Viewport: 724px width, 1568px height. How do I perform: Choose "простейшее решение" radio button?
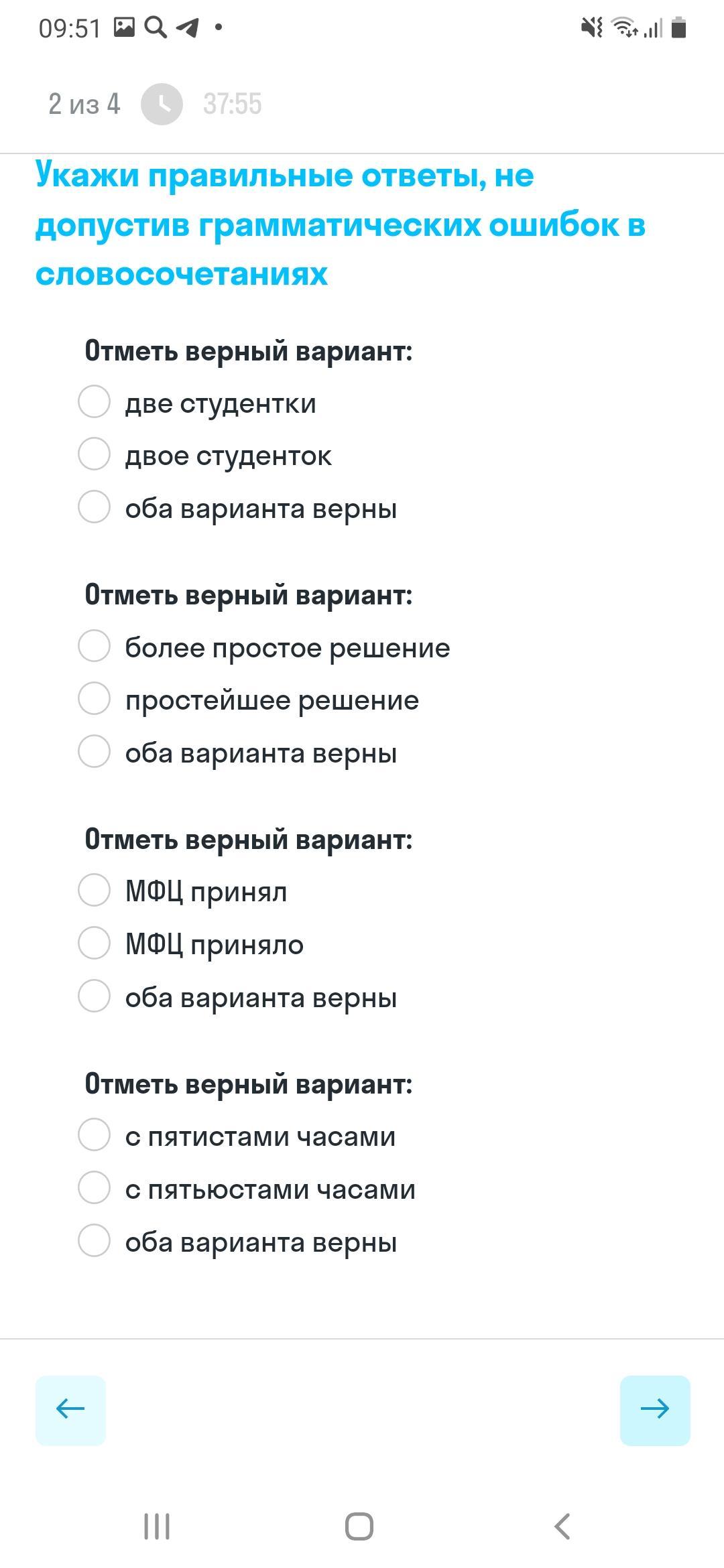click(x=95, y=699)
